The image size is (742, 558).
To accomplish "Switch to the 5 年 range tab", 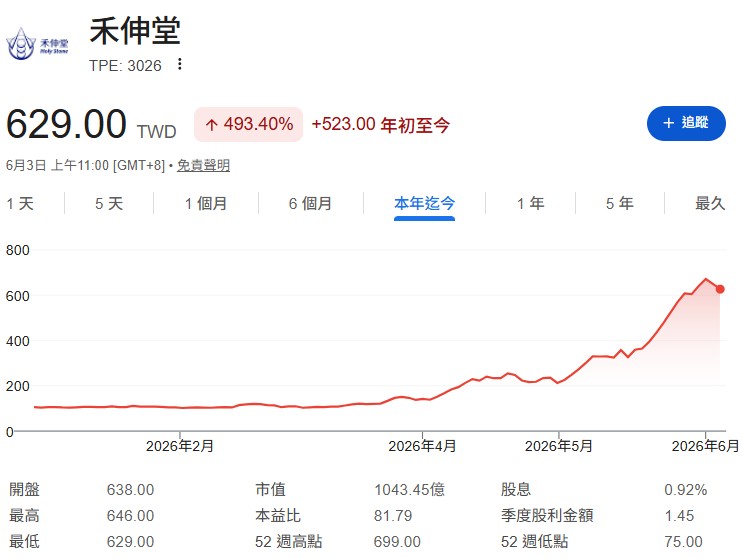I will pyautogui.click(x=619, y=204).
